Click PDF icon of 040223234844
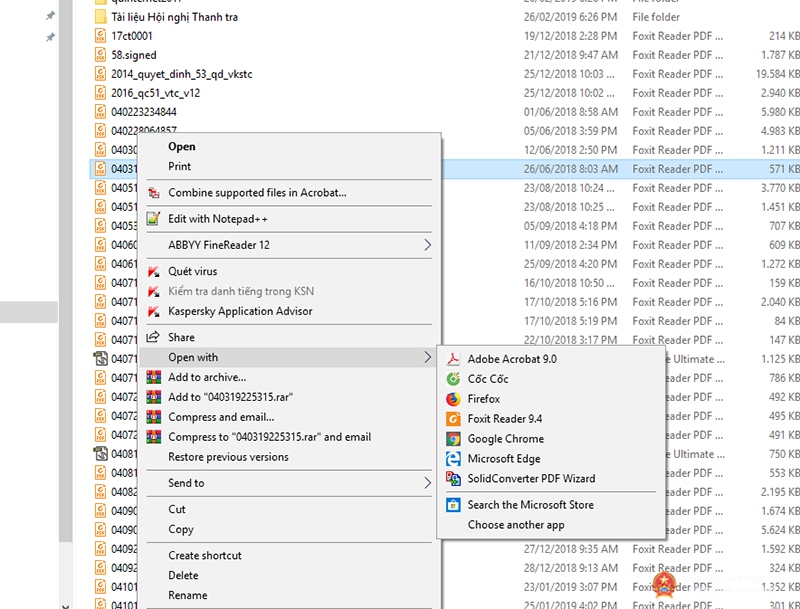800x609 pixels. [x=101, y=112]
